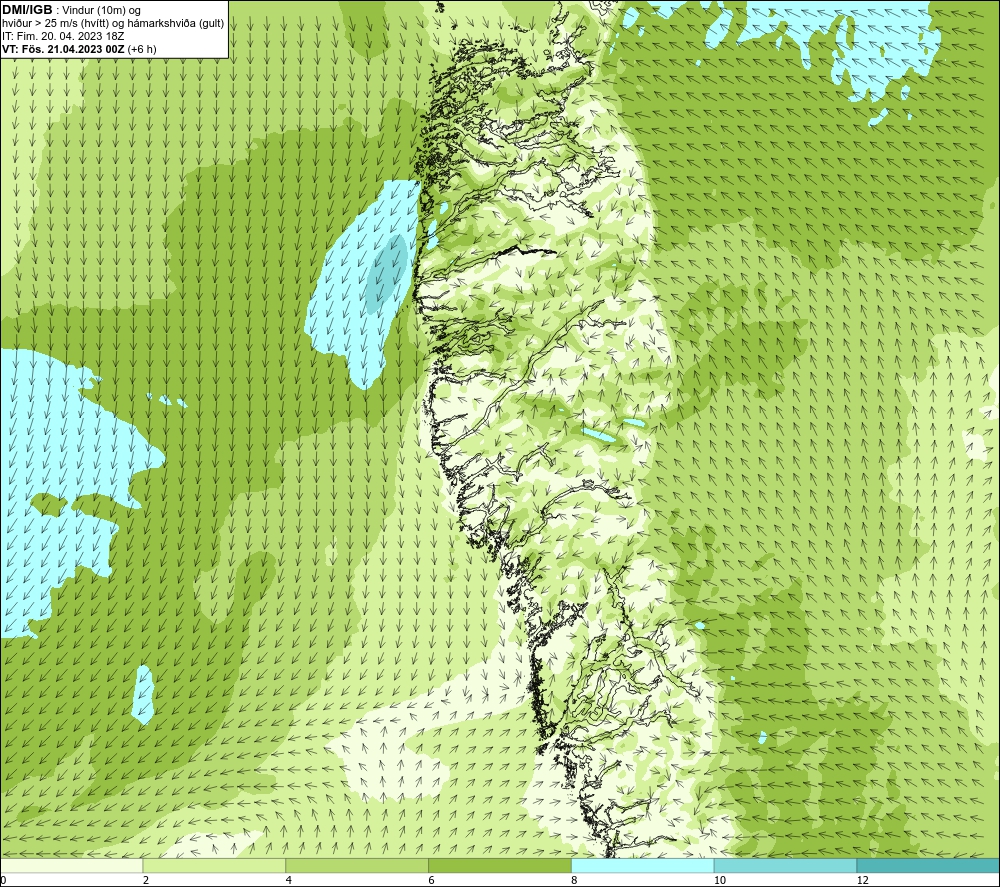Click the legend swatch above 12 m/s
Screen dimensions: 1000x887
[928, 865]
